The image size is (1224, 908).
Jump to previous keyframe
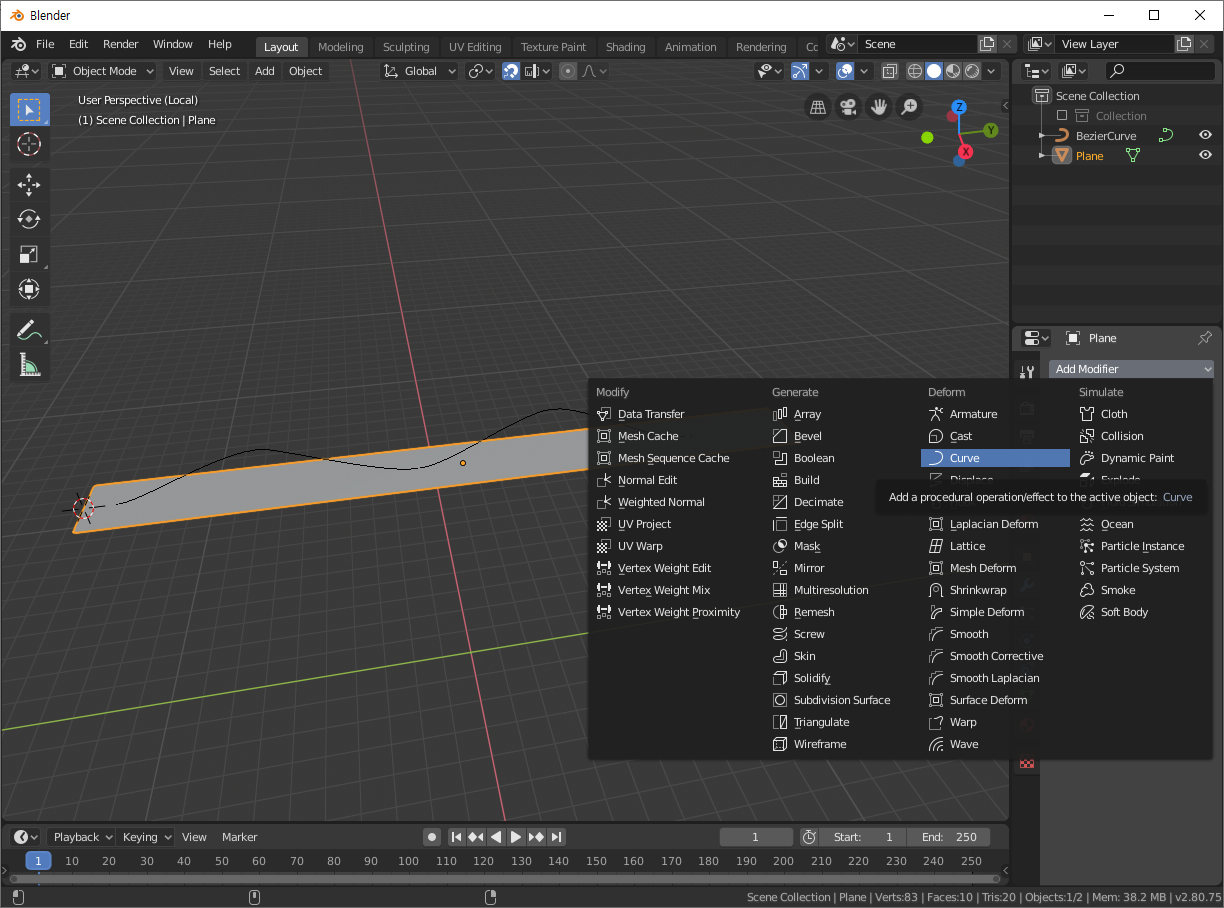tap(476, 837)
